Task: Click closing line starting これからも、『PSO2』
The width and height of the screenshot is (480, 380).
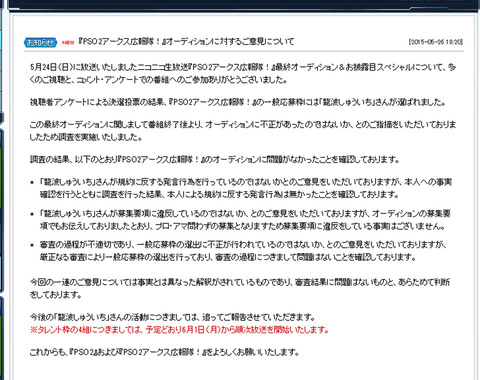Action: click(164, 352)
